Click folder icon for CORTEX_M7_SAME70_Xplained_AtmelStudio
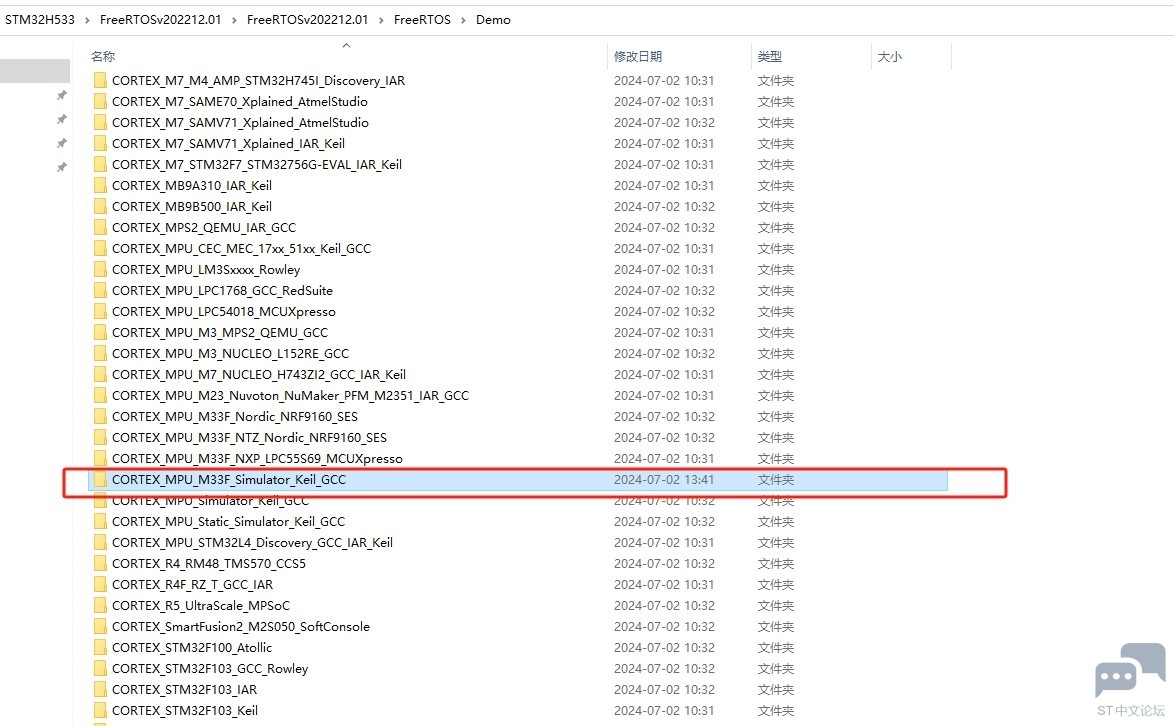1174x726 pixels. pos(100,102)
